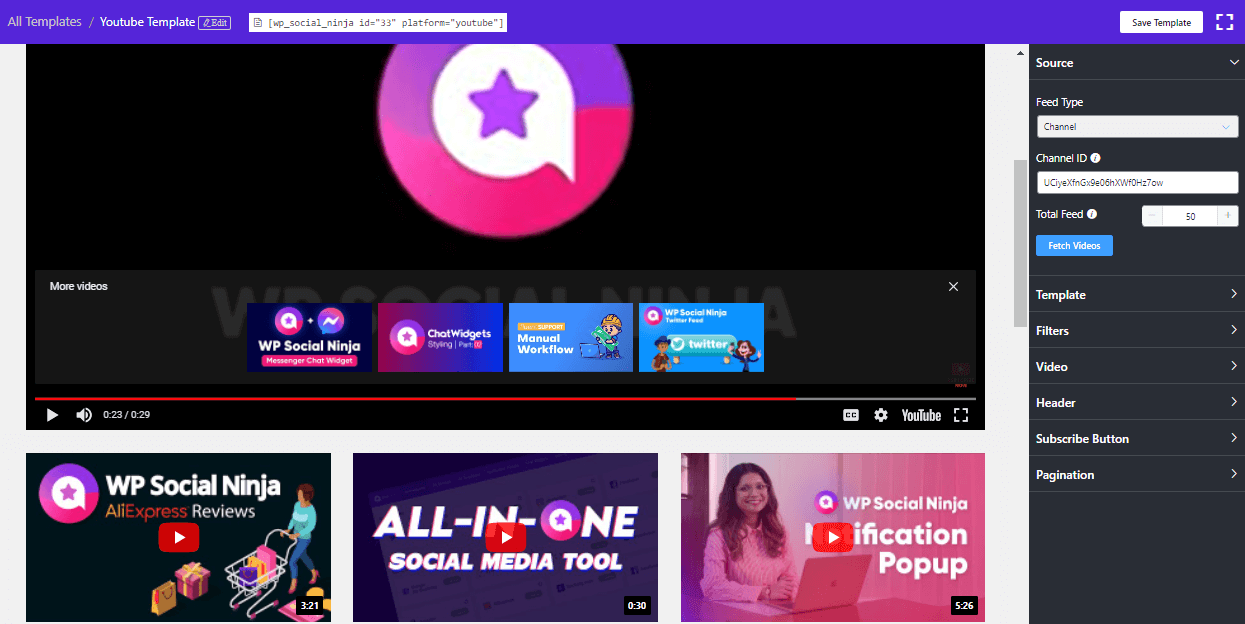Screen dimensions: 1245x624
Task: Mute the video with the speaker icon
Action: pos(84,415)
